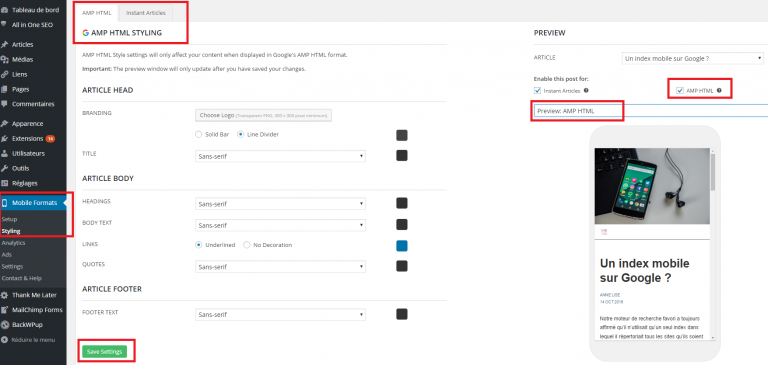The image size is (768, 365).
Task: Click the Save Settings button
Action: coord(104,351)
